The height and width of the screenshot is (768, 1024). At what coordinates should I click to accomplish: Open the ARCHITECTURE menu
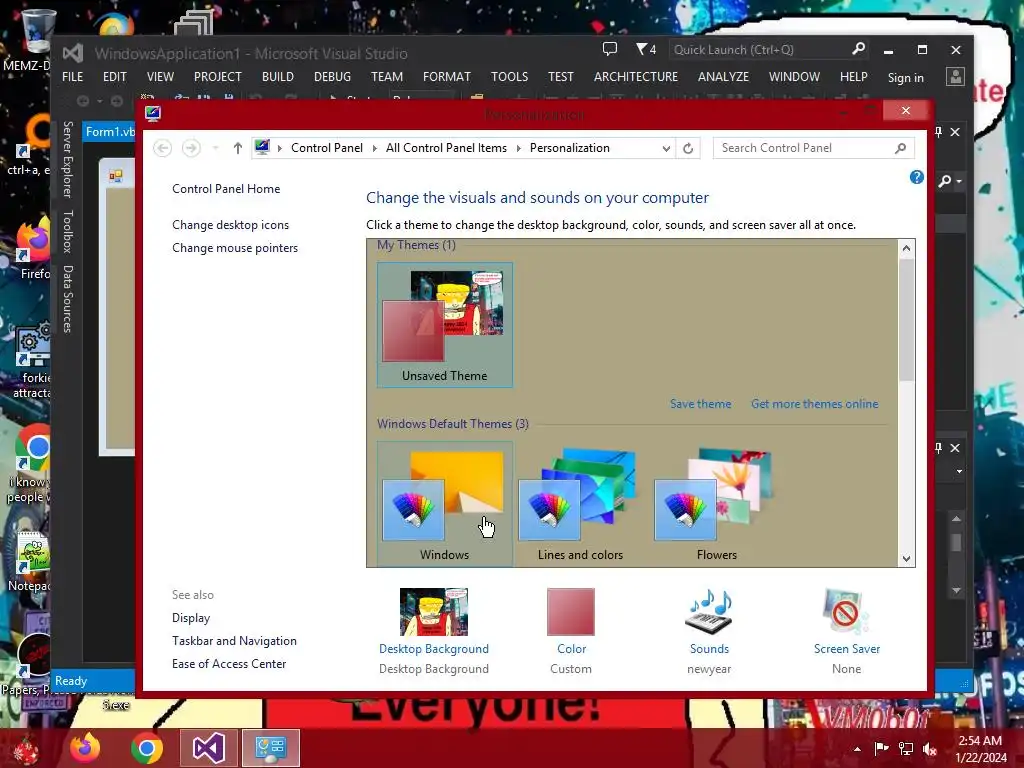click(635, 76)
